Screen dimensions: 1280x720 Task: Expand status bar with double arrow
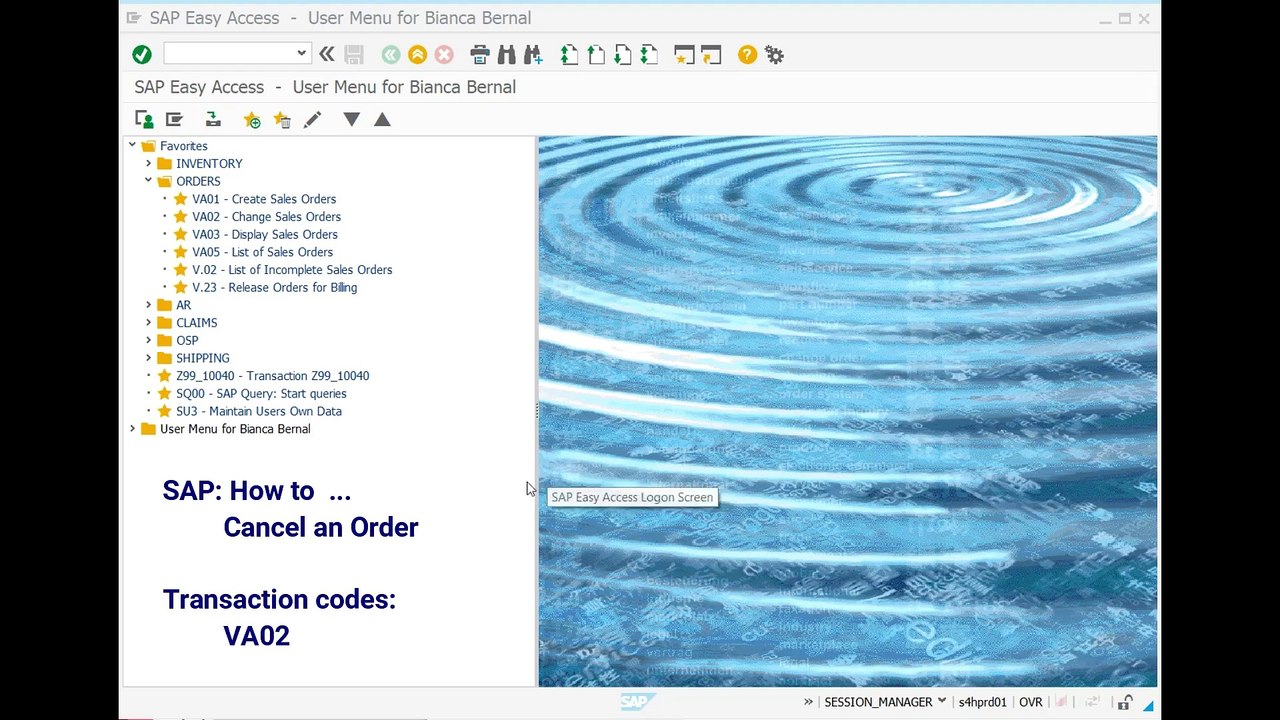coord(808,702)
